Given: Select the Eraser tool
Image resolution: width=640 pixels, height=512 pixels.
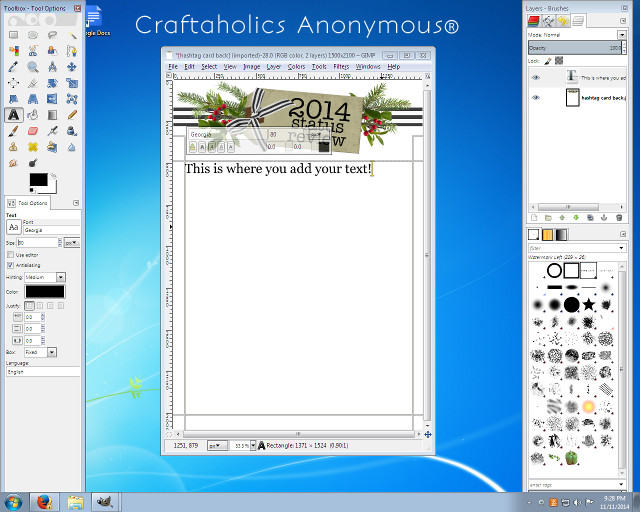Looking at the screenshot, I should 33,131.
